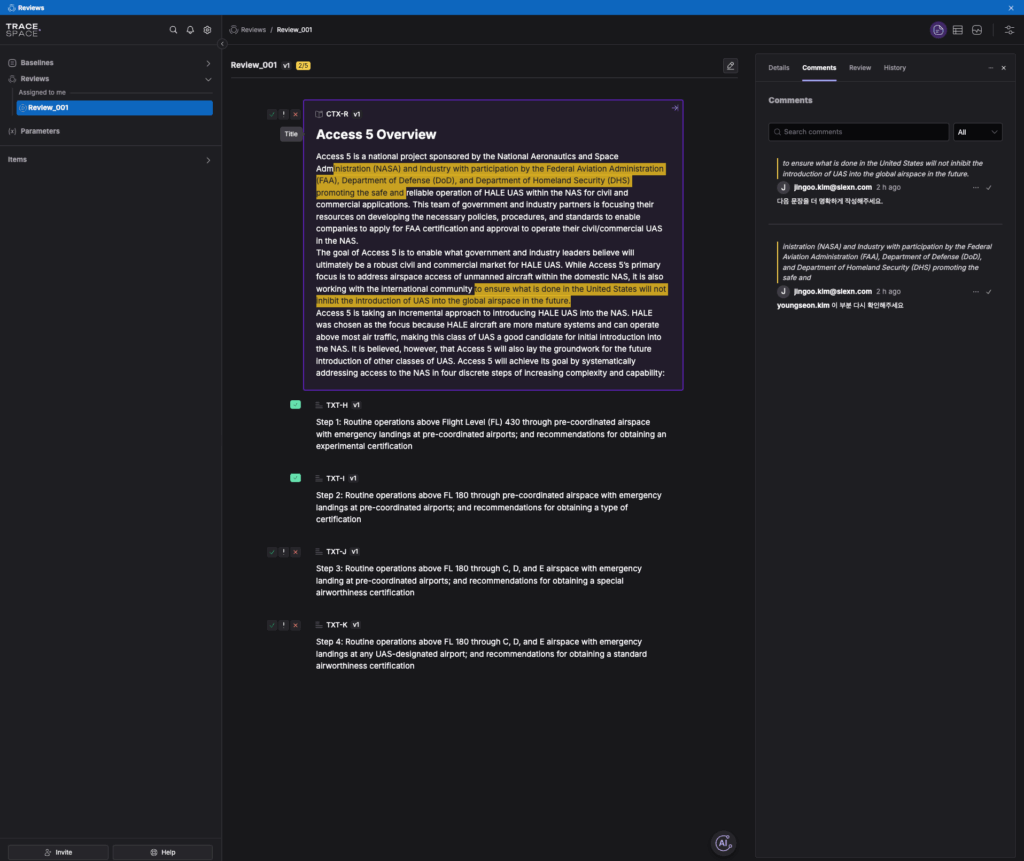1024x861 pixels.
Task: Resolve the youngseon.kim comment with the checkmark
Action: pos(989,292)
